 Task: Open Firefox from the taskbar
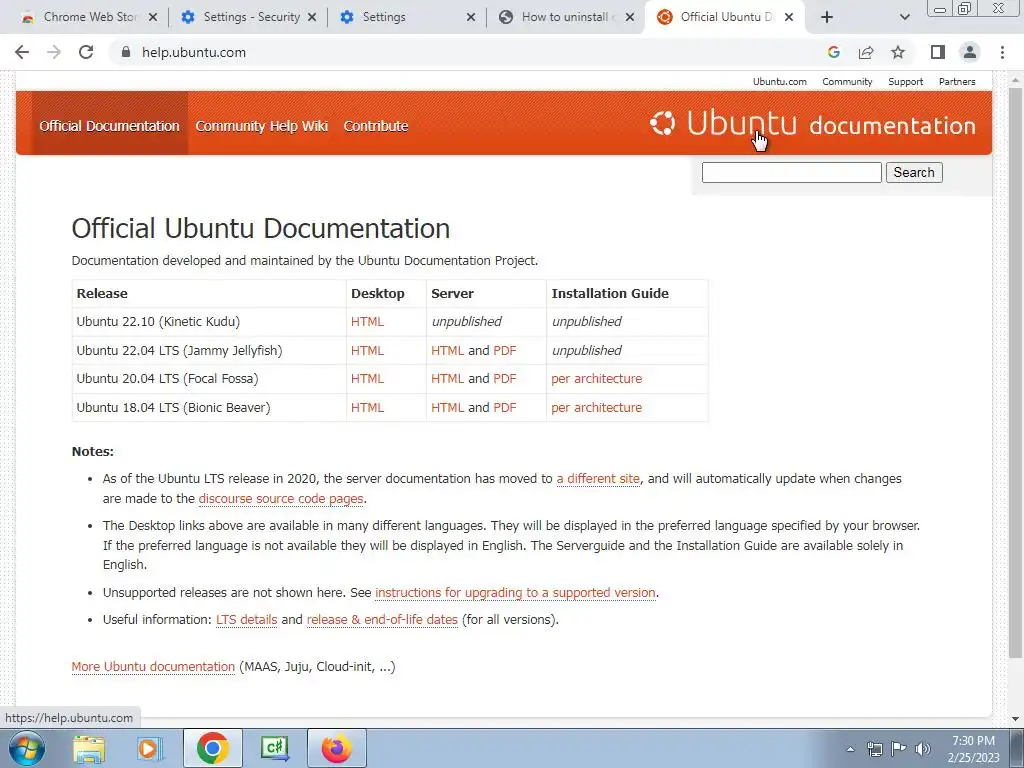click(336, 748)
